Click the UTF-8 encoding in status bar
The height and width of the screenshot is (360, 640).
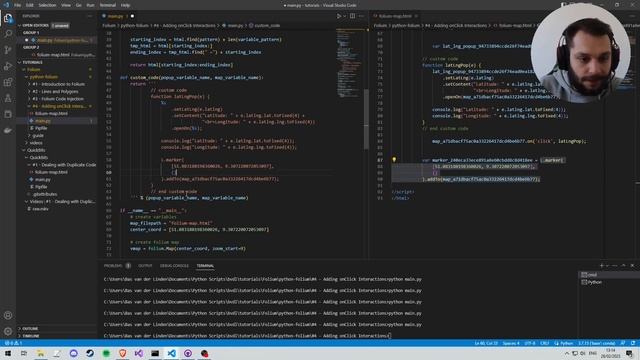tap(530, 343)
